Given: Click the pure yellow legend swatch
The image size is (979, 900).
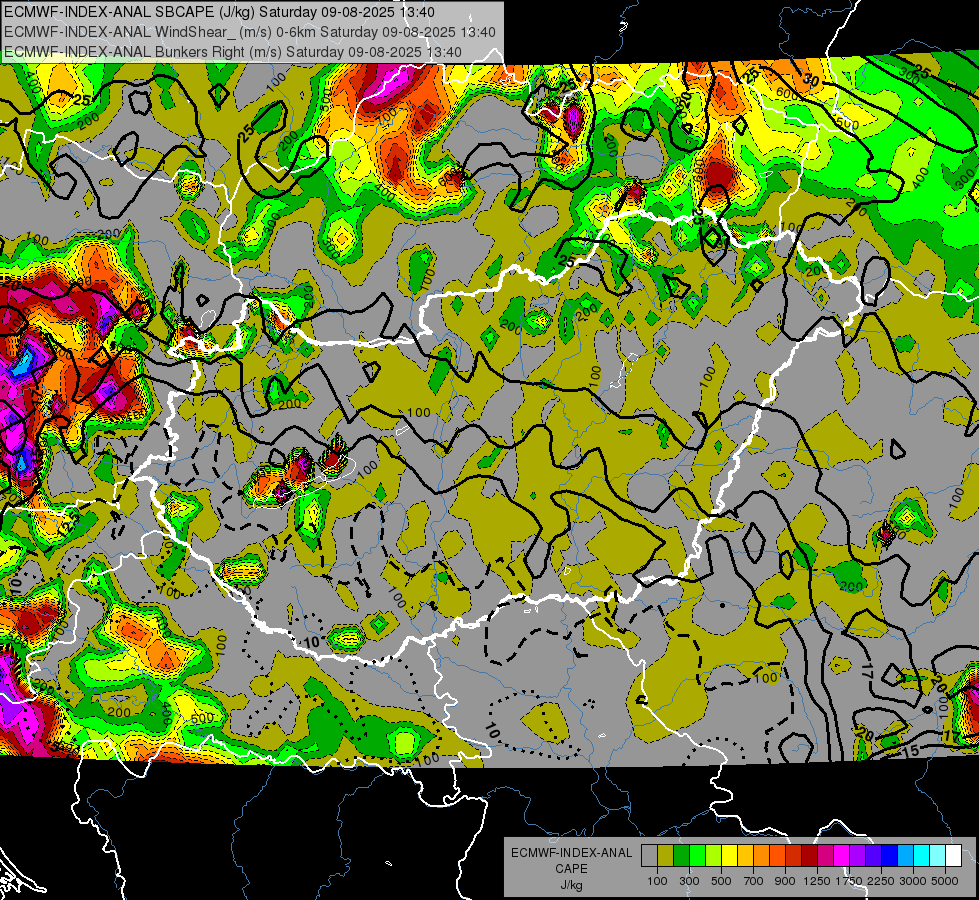Looking at the screenshot, I should pyautogui.click(x=730, y=855).
